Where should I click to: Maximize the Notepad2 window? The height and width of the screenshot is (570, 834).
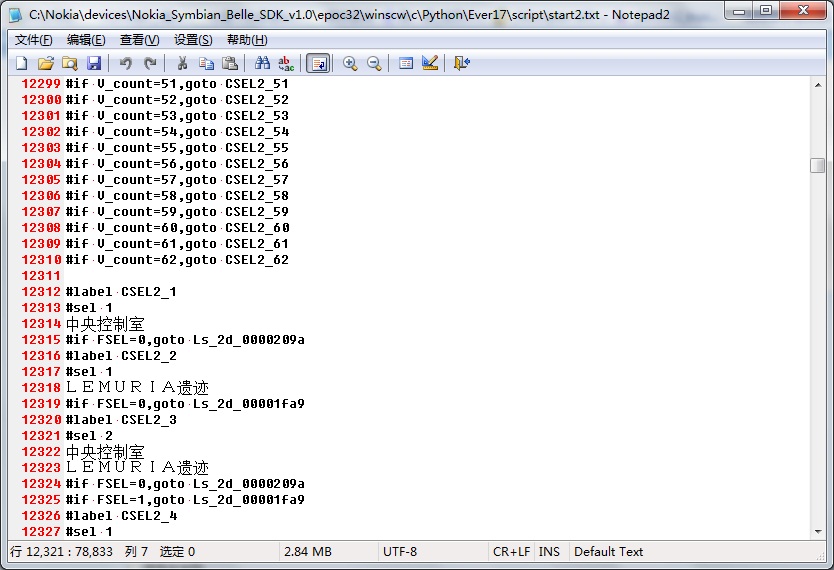click(x=766, y=10)
